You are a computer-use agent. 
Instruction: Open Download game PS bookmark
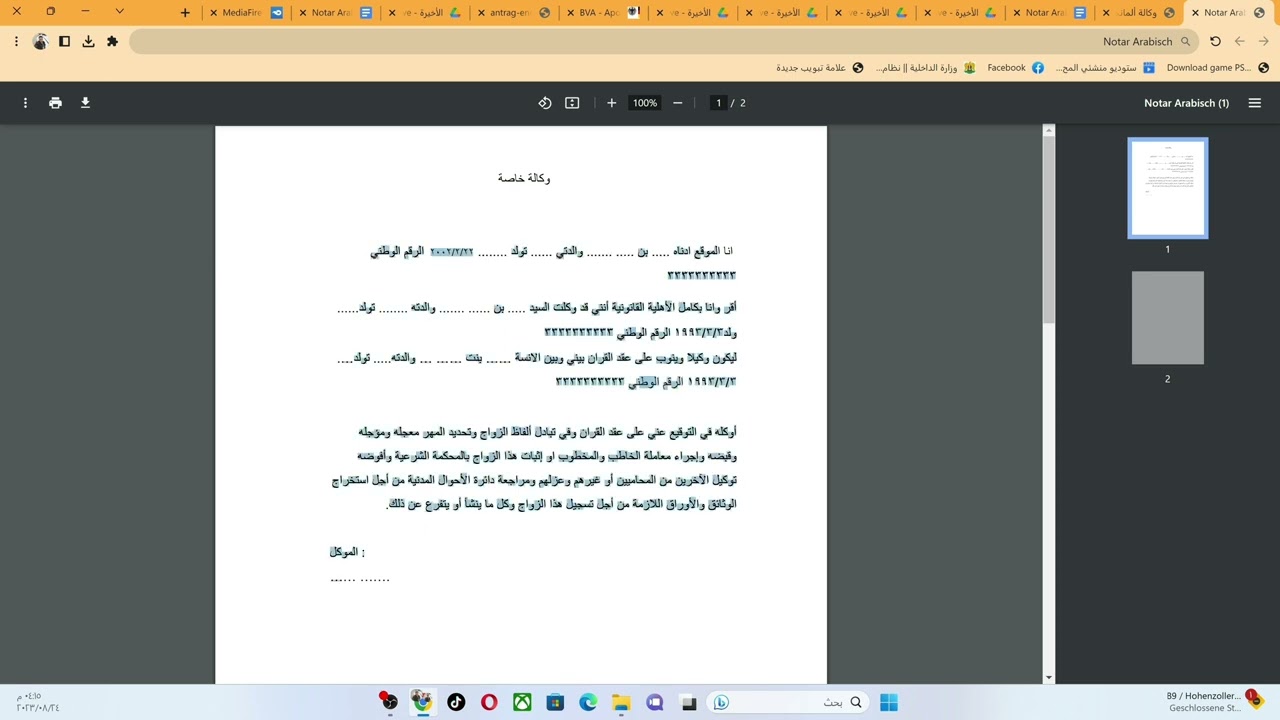(1217, 68)
